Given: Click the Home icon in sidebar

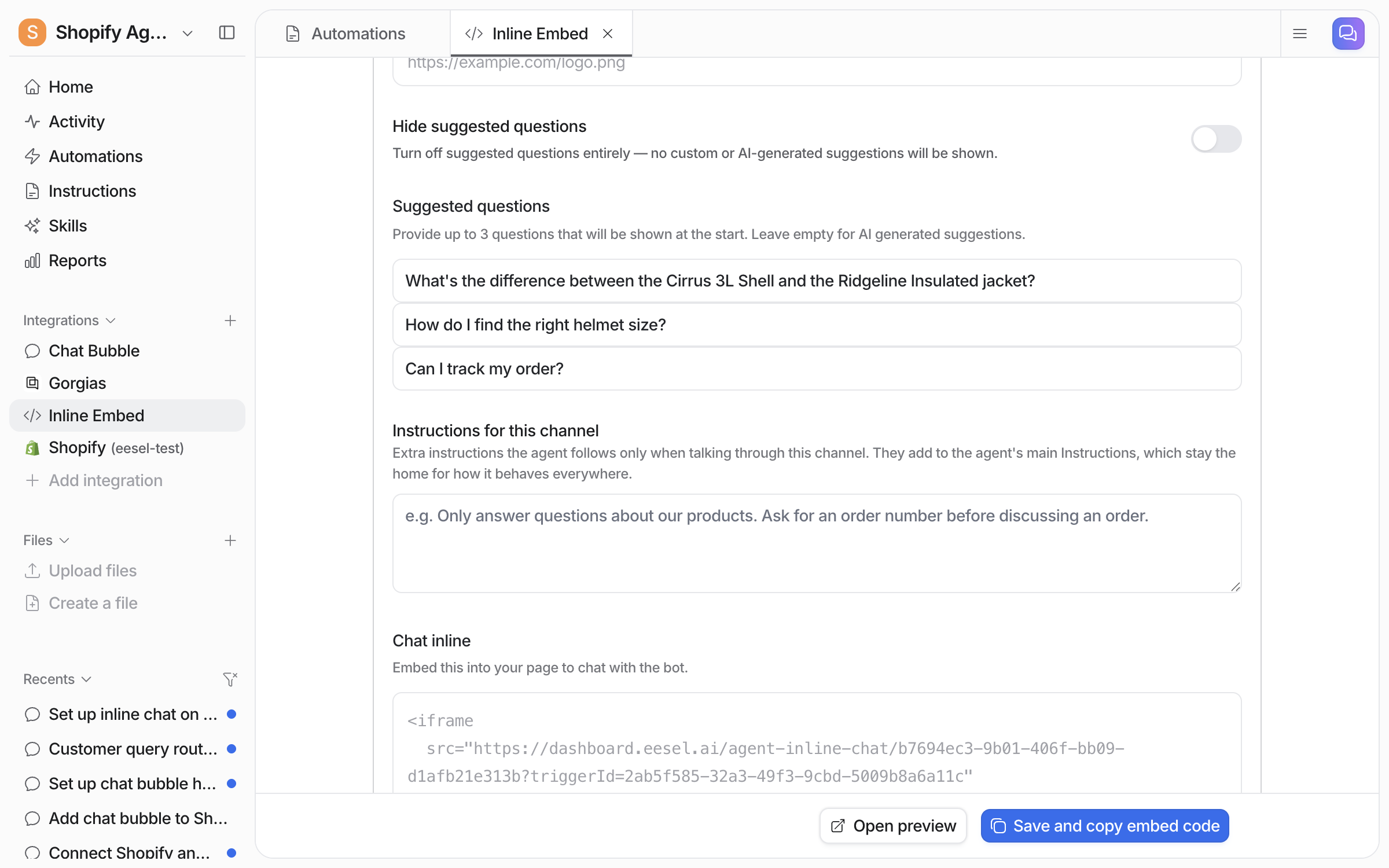Looking at the screenshot, I should pyautogui.click(x=32, y=87).
